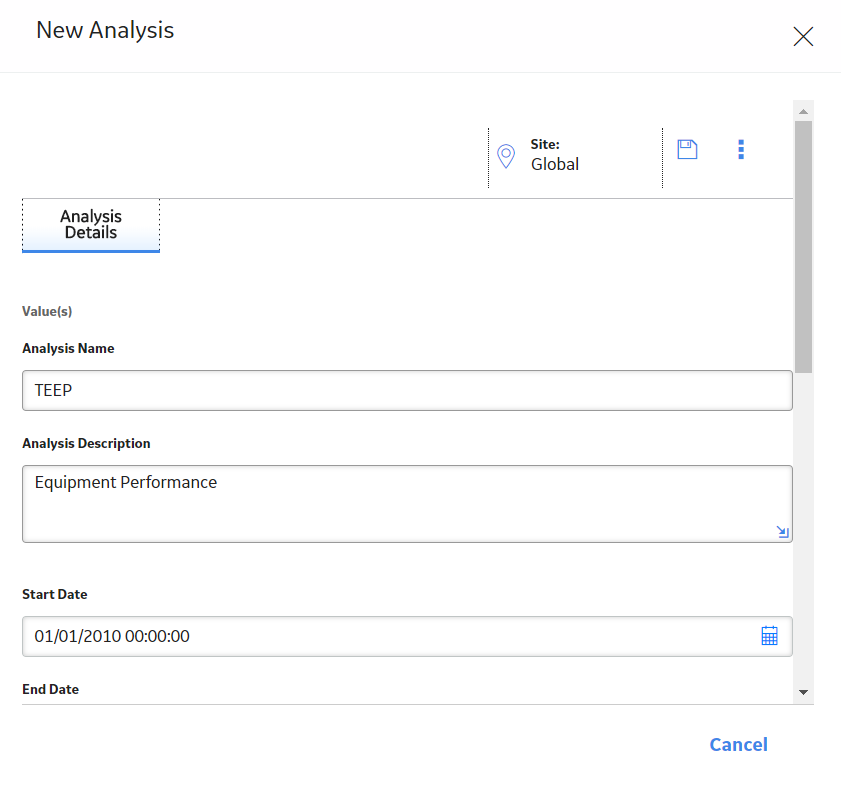Cancel the new analysis
The height and width of the screenshot is (787, 841).
coord(738,744)
